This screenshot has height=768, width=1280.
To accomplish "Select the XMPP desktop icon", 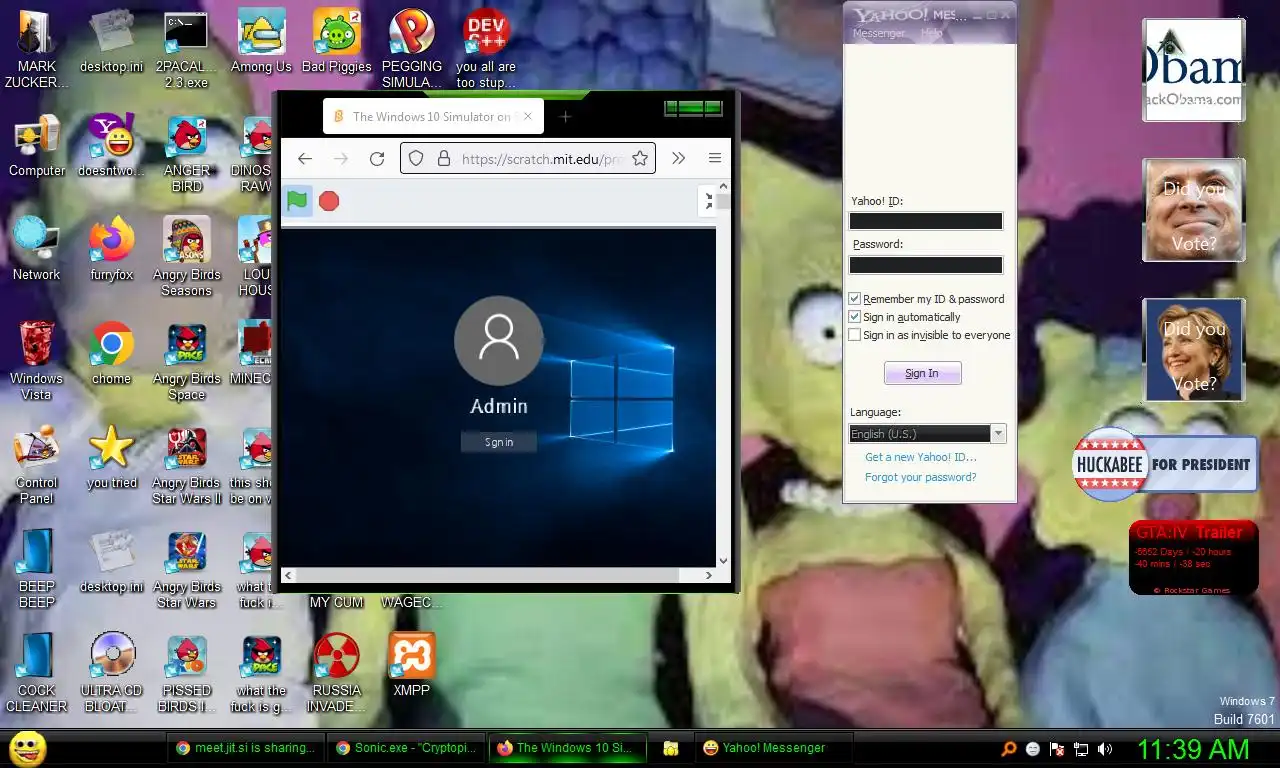I will 411,665.
